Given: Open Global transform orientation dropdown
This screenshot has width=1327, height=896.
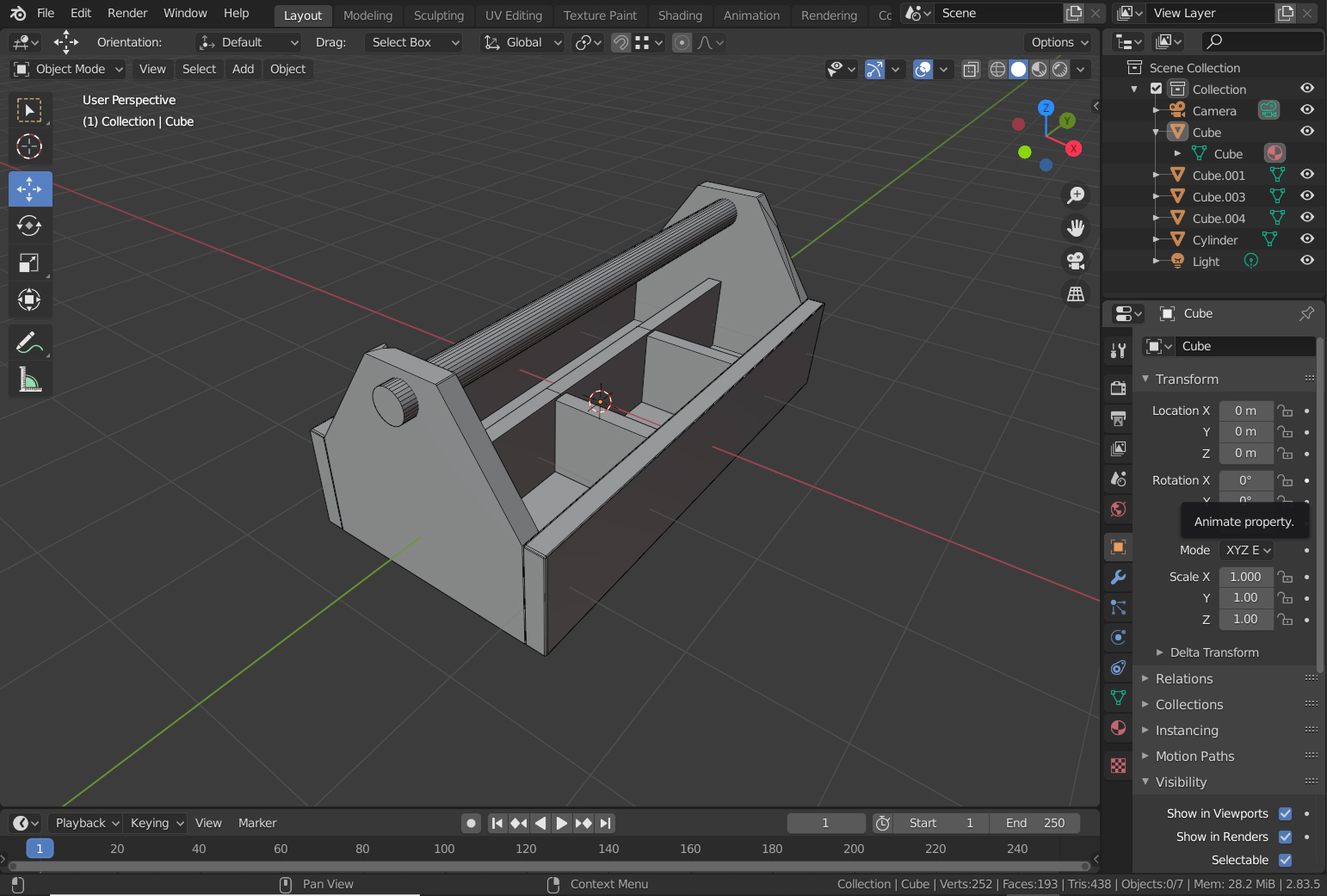Looking at the screenshot, I should click(x=522, y=42).
